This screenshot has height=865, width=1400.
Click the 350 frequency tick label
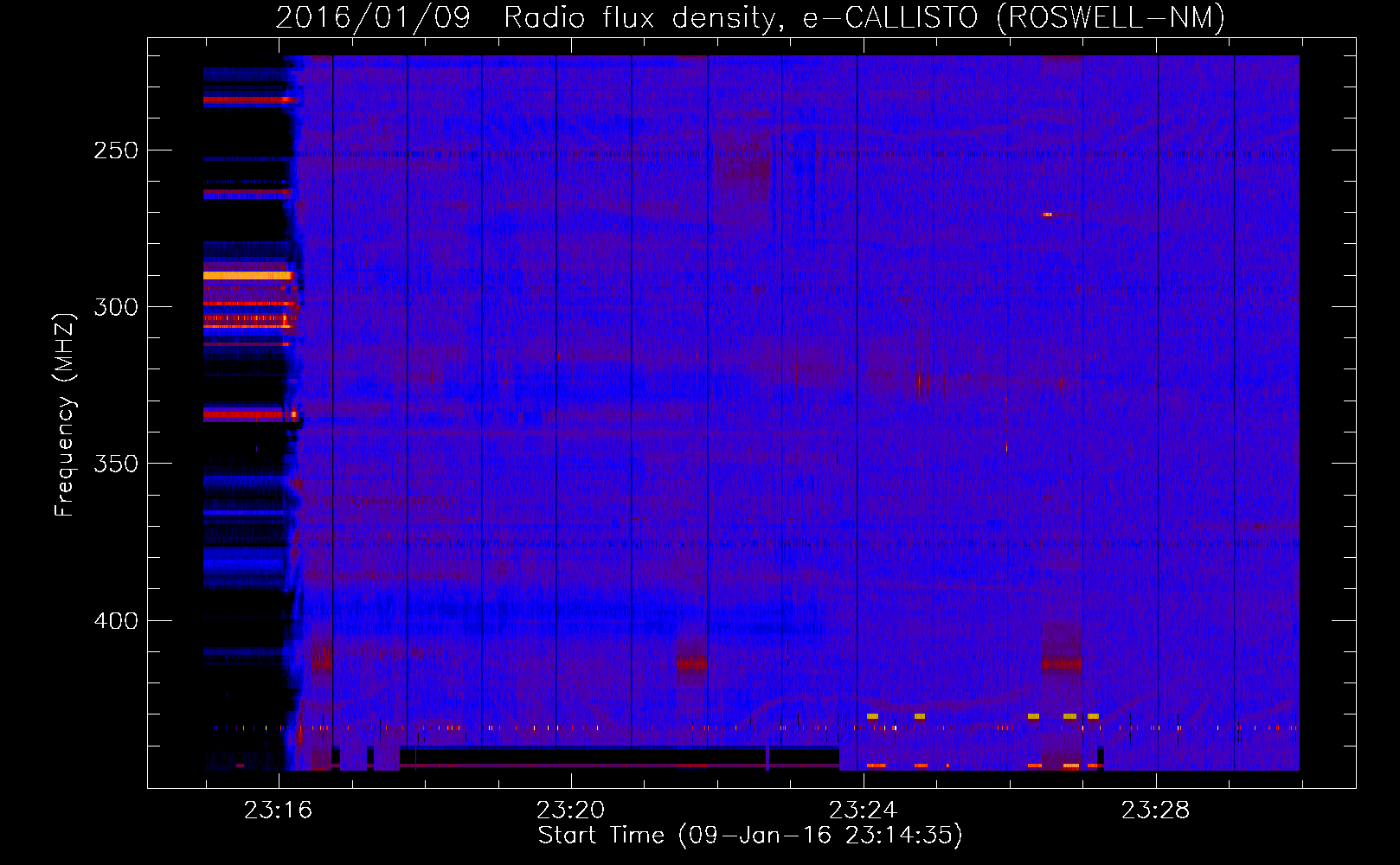point(116,464)
